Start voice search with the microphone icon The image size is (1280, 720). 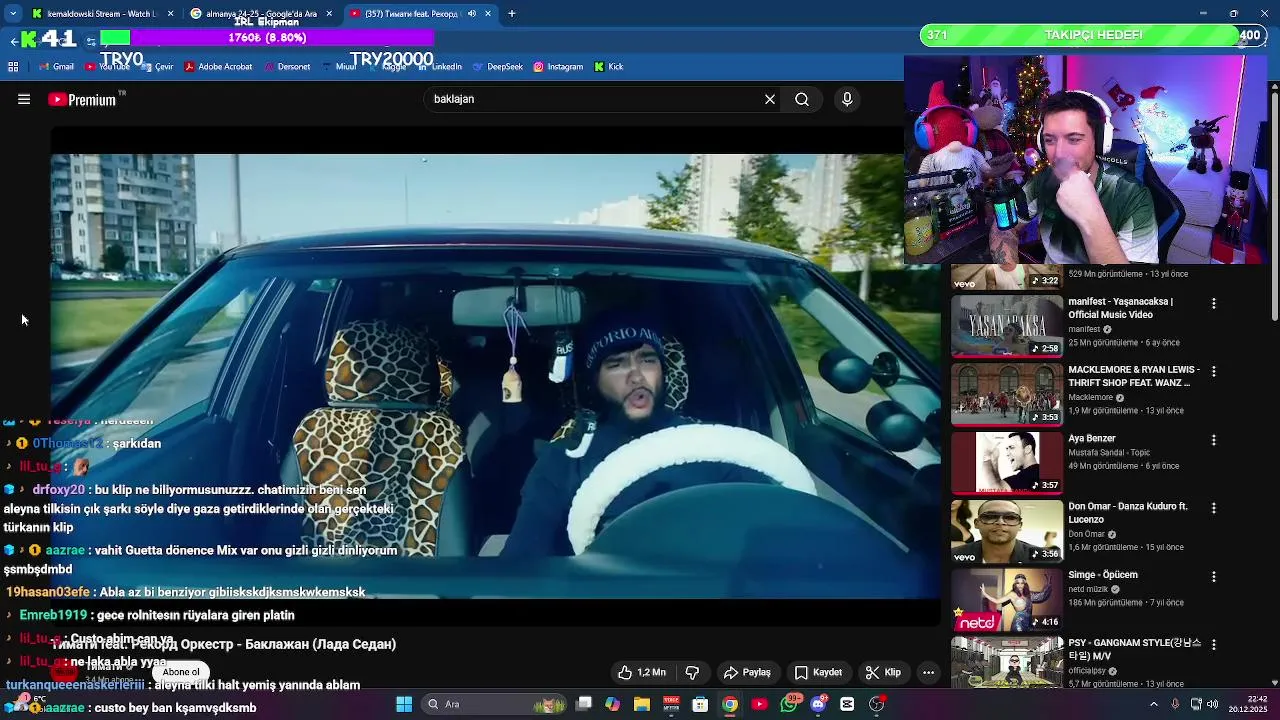(847, 99)
